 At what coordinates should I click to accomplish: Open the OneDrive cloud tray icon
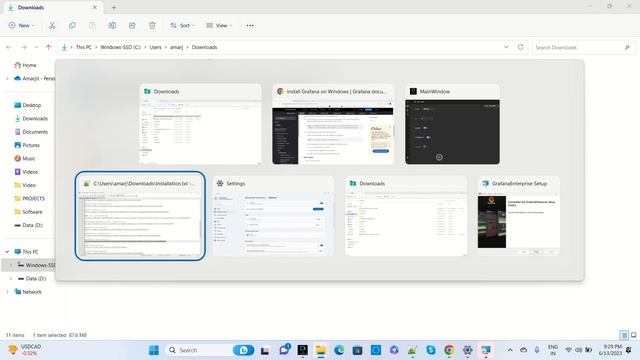pyautogui.click(x=524, y=350)
